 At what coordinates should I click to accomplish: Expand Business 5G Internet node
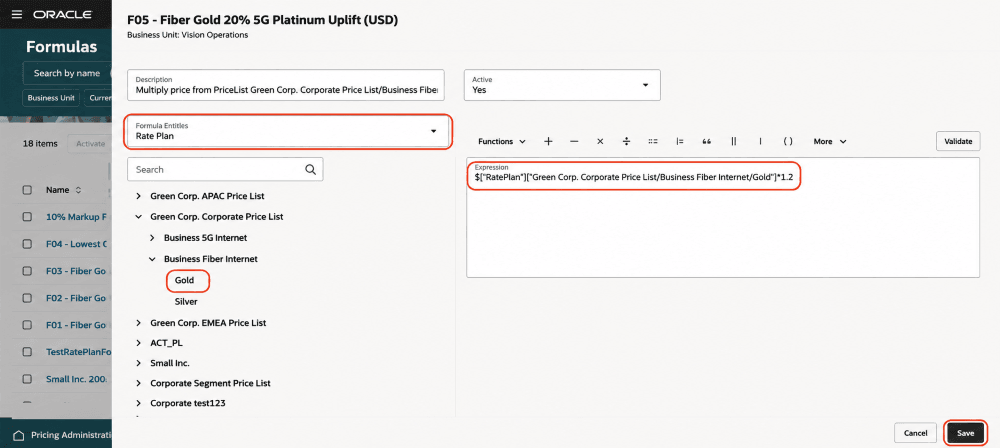(152, 237)
